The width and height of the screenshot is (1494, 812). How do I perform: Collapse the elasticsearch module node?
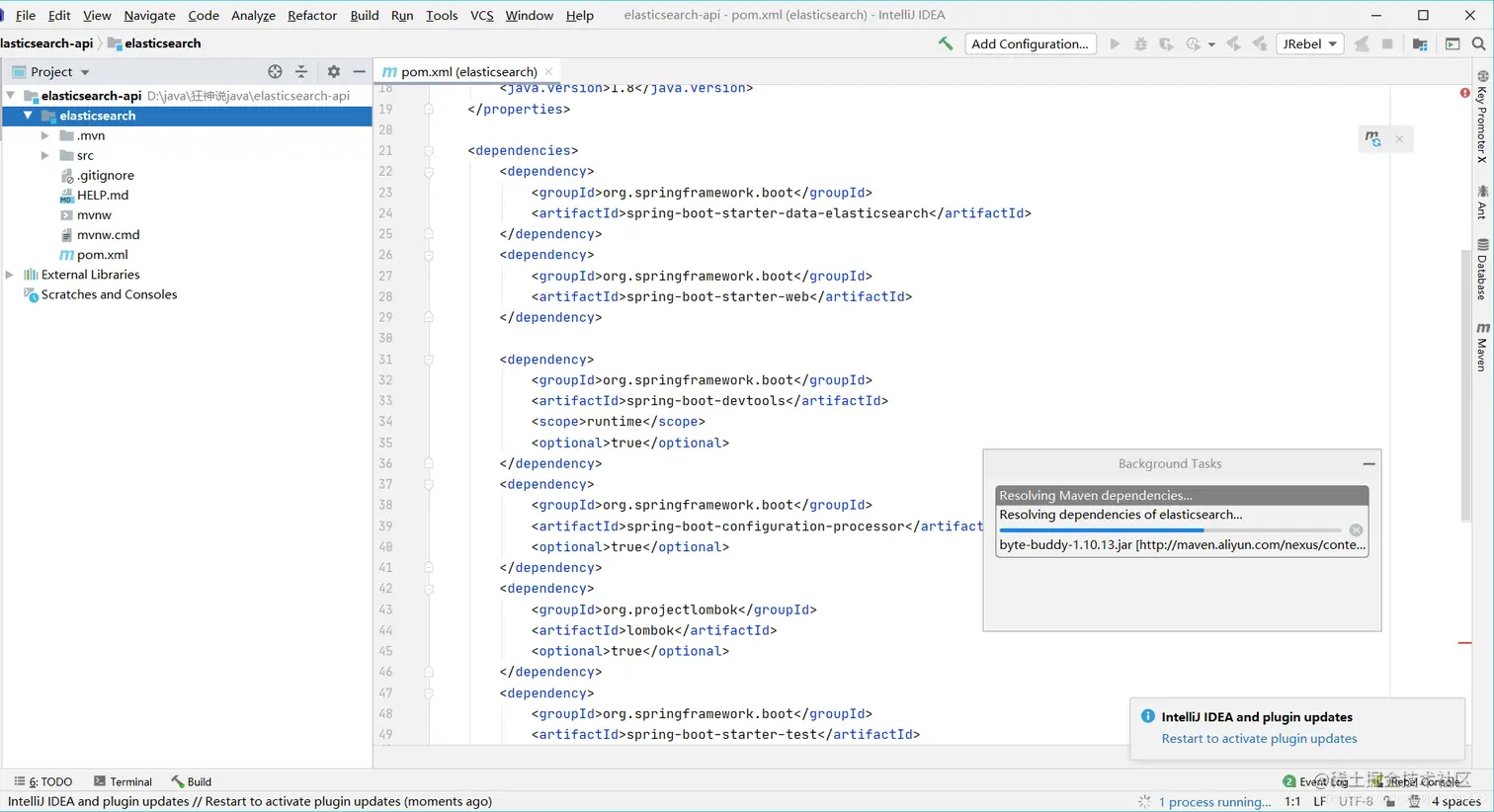(28, 116)
